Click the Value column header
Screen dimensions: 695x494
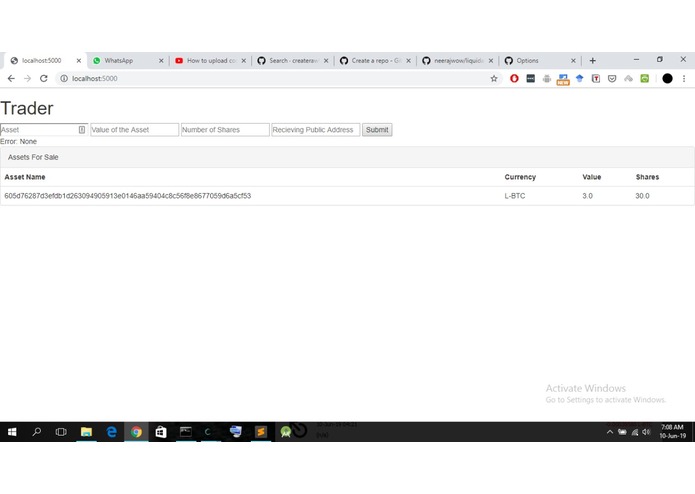[592, 177]
